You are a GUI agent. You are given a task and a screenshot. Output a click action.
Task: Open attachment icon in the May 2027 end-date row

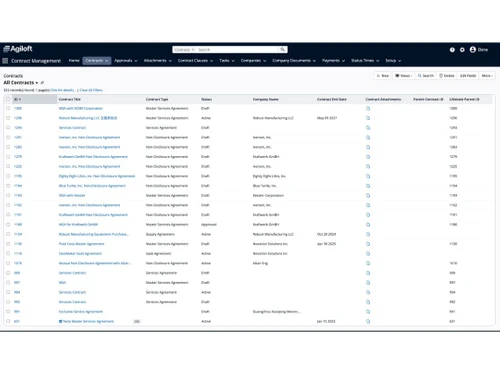point(368,118)
